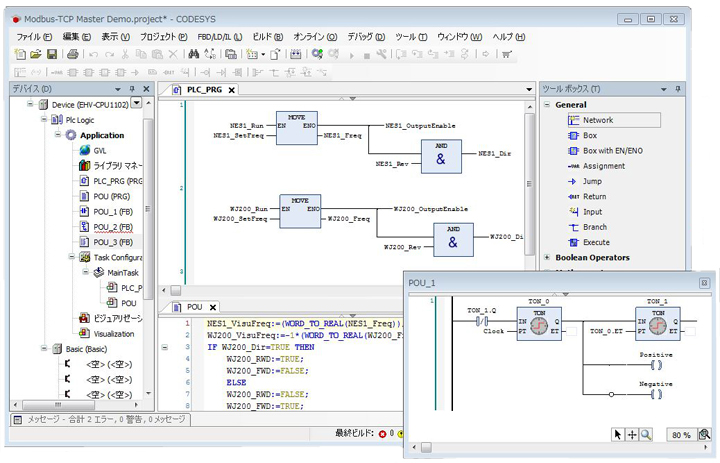
Task: Open メッセージ errors panel tab
Action: coord(100,419)
